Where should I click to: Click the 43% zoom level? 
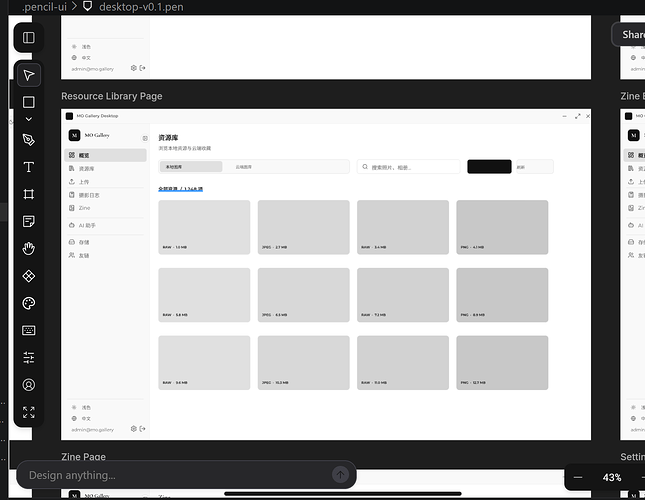tap(612, 477)
